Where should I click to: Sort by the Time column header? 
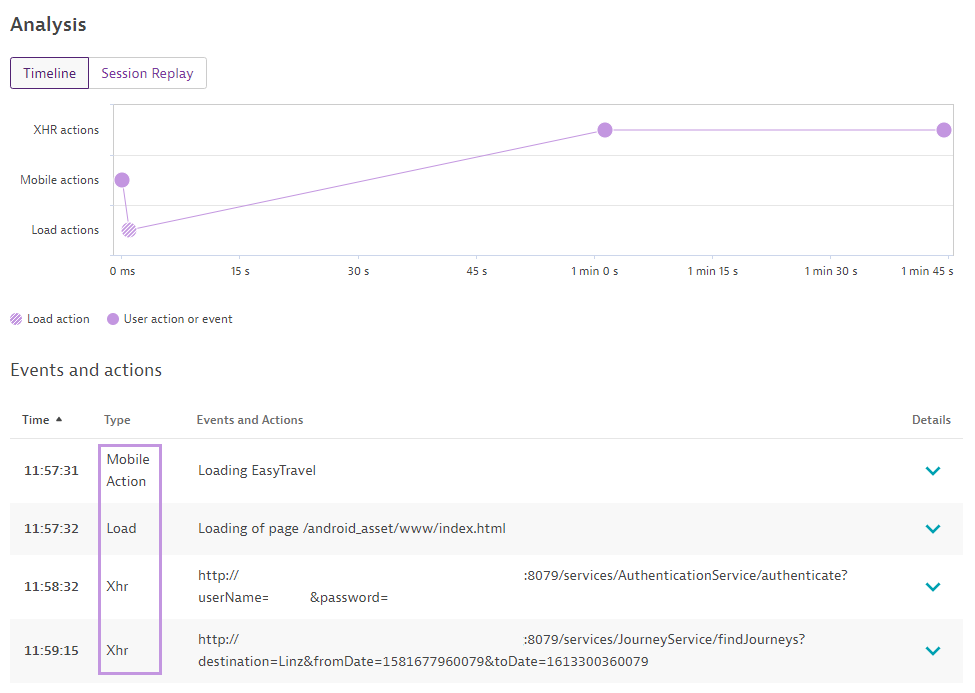[36, 420]
